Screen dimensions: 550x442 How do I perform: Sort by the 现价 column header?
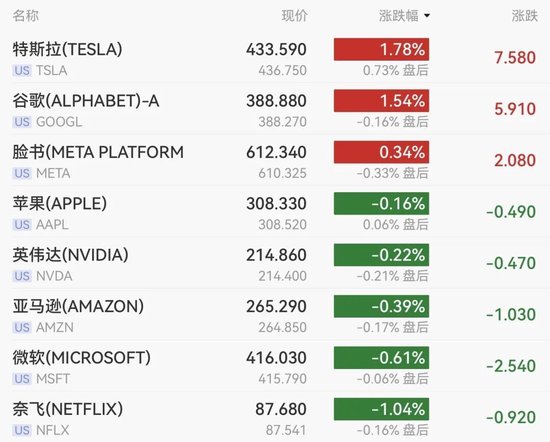pos(294,16)
